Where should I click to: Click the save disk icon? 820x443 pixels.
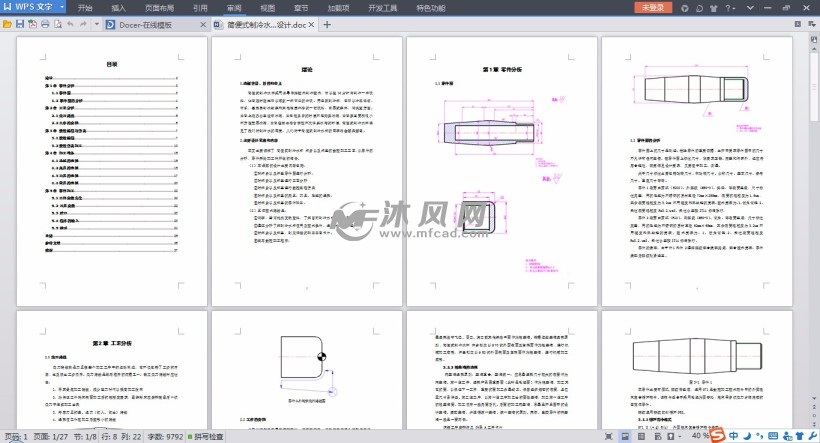coord(20,24)
